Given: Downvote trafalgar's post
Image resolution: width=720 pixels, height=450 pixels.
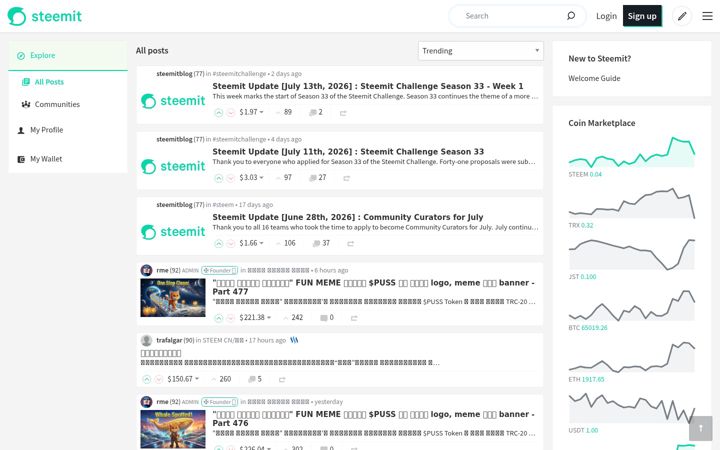Looking at the screenshot, I should click(x=159, y=379).
